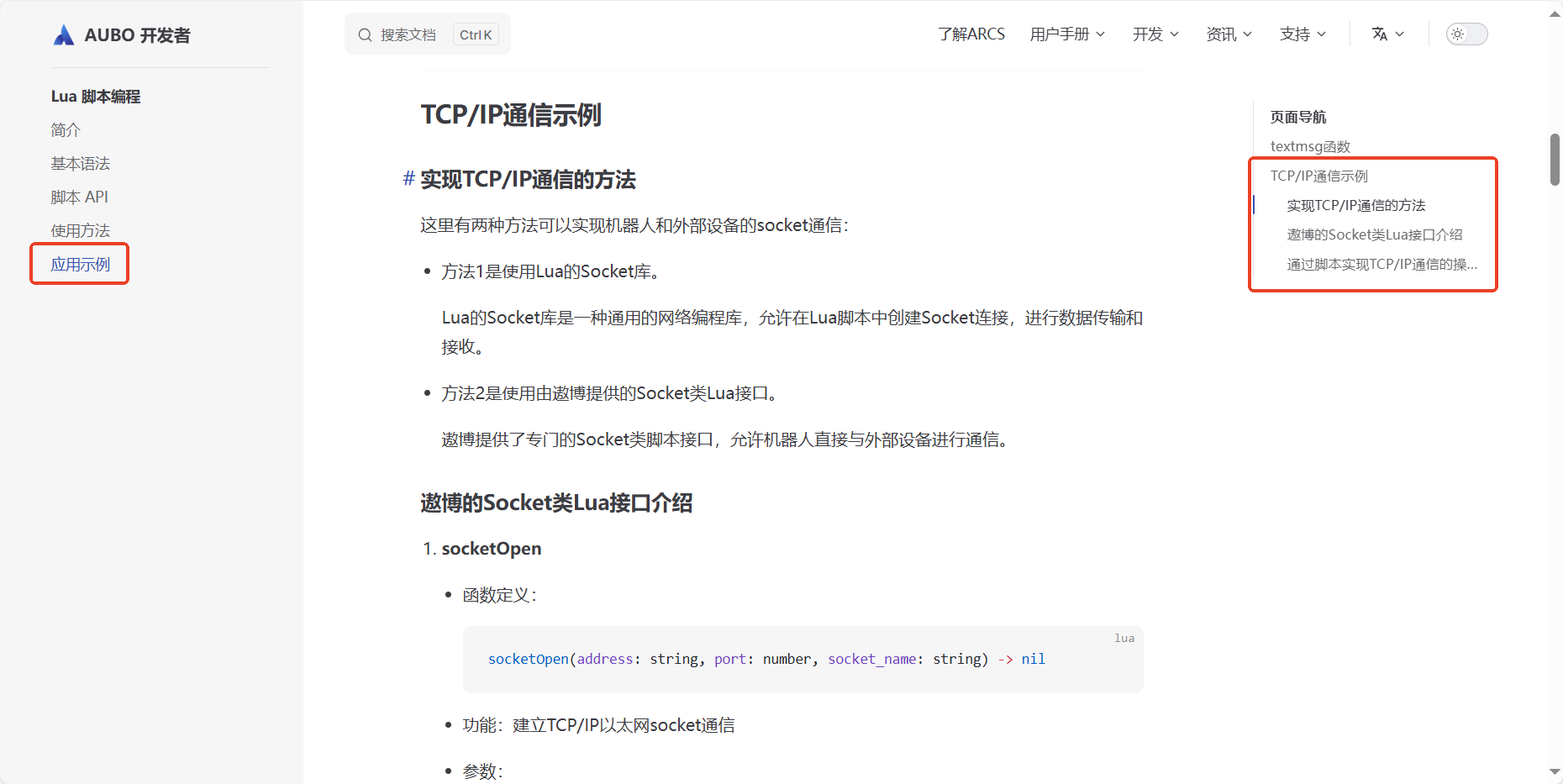This screenshot has height=784, width=1563.
Task: Click the Ctrl K shortcut badge
Action: coord(476,34)
